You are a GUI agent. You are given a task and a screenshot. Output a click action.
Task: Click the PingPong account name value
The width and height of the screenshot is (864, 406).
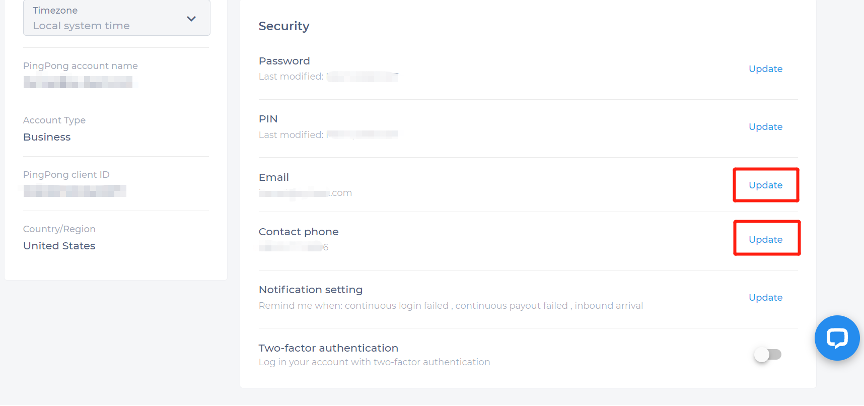(x=78, y=83)
